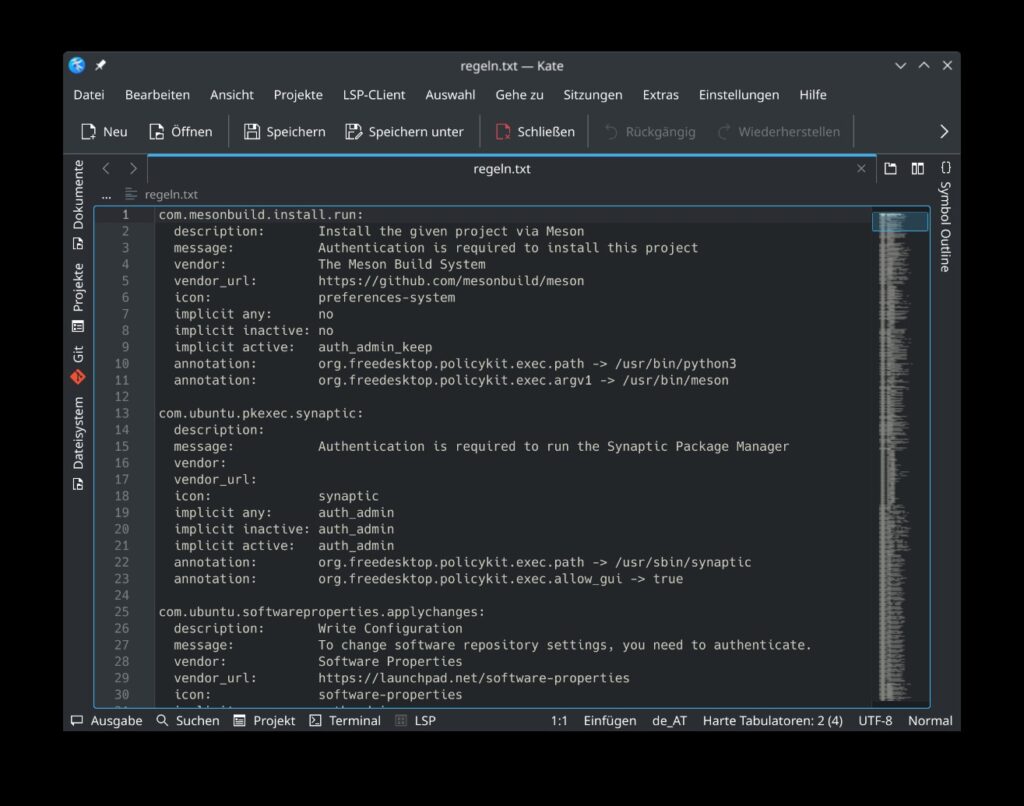The width and height of the screenshot is (1024, 806).
Task: Select the regeln.txt tab
Action: [x=502, y=169]
